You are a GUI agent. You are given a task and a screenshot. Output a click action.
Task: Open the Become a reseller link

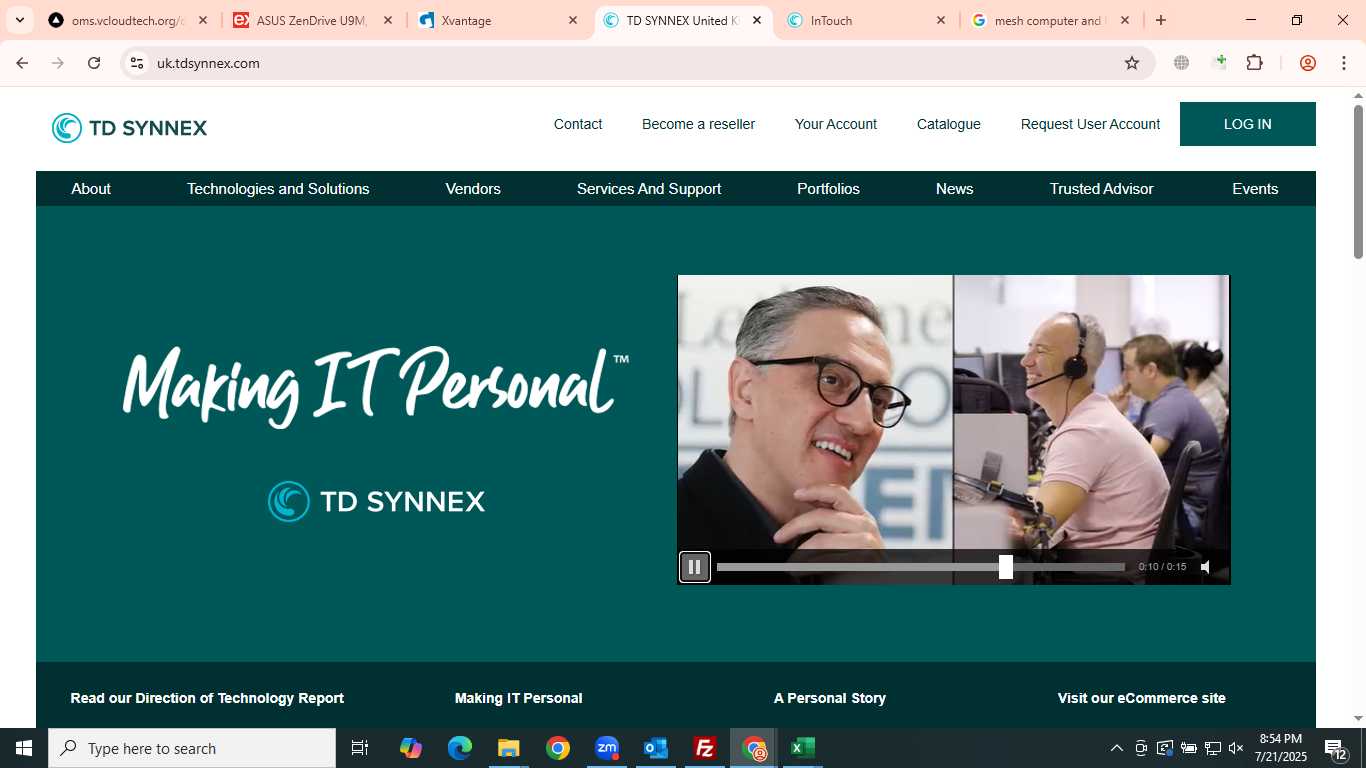click(698, 124)
